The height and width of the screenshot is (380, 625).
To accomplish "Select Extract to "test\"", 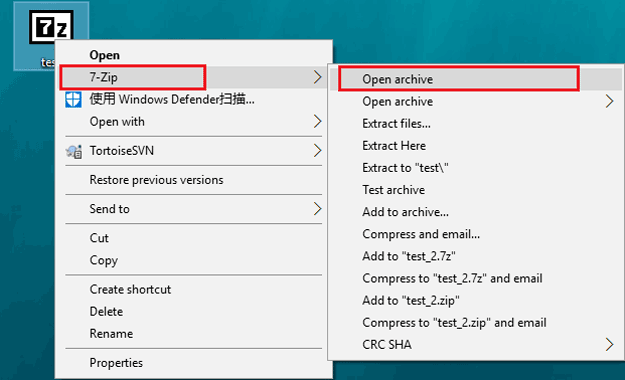I will tap(405, 168).
